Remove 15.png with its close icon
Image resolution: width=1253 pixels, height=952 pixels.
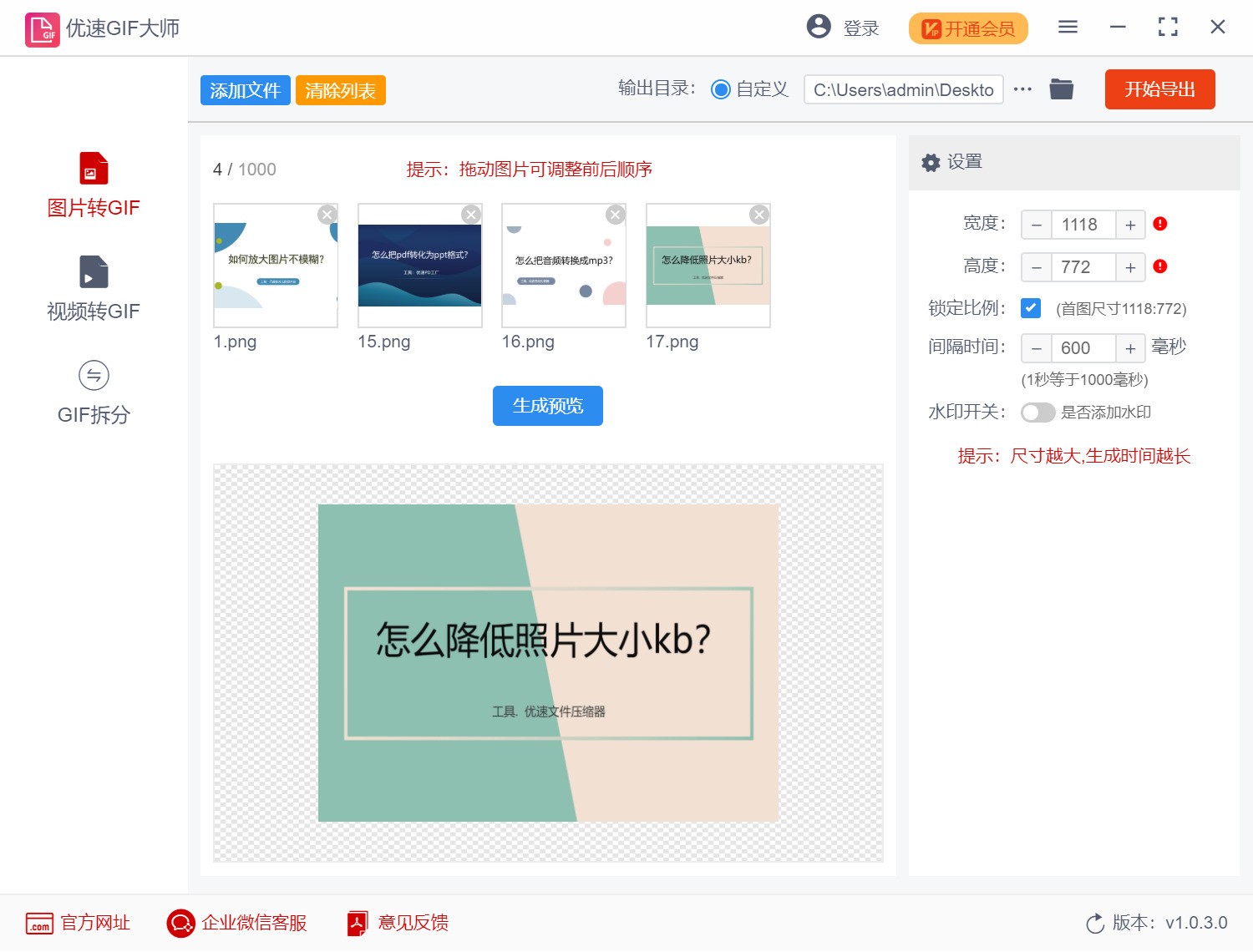(x=471, y=215)
